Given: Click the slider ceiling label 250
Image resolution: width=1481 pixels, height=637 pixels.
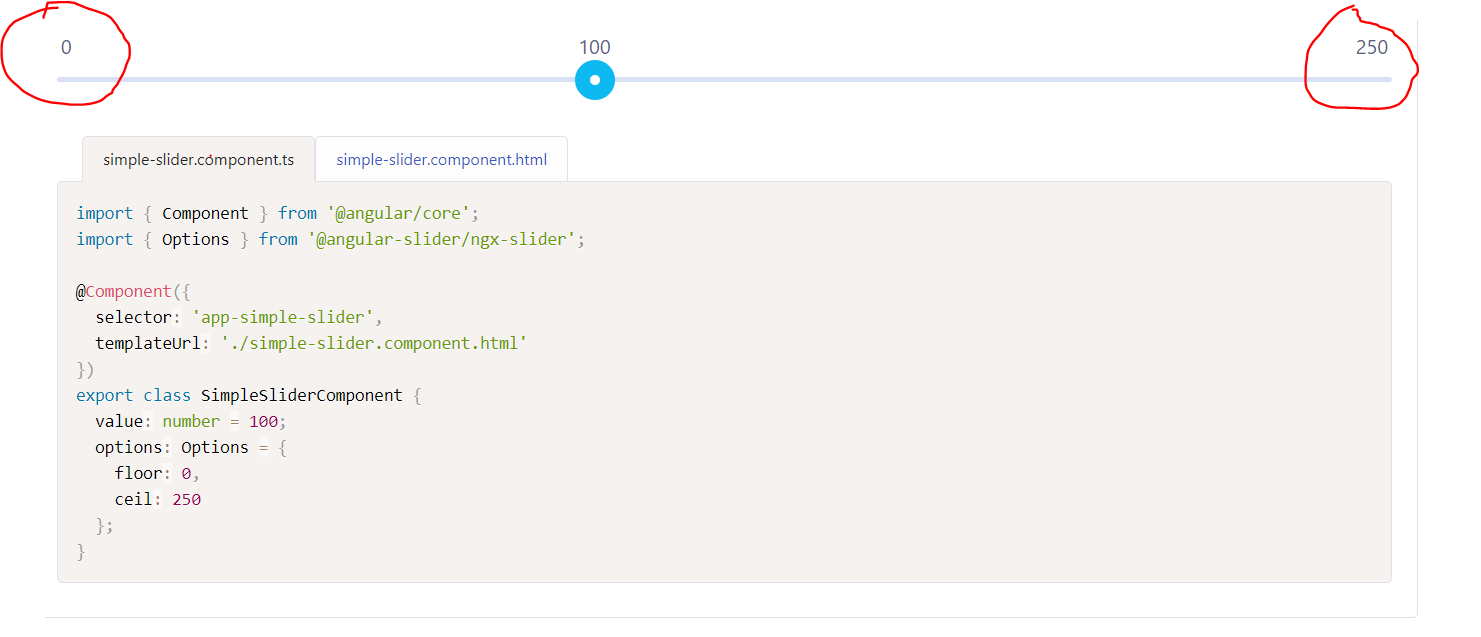Looking at the screenshot, I should (x=1371, y=46).
